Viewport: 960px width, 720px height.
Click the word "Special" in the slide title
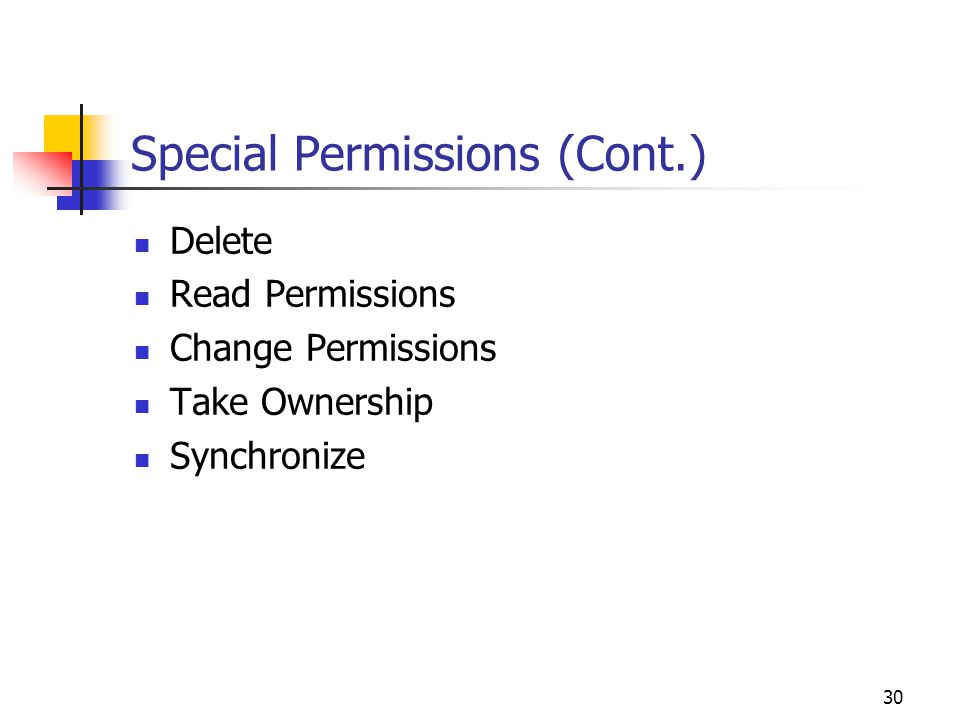coord(204,156)
